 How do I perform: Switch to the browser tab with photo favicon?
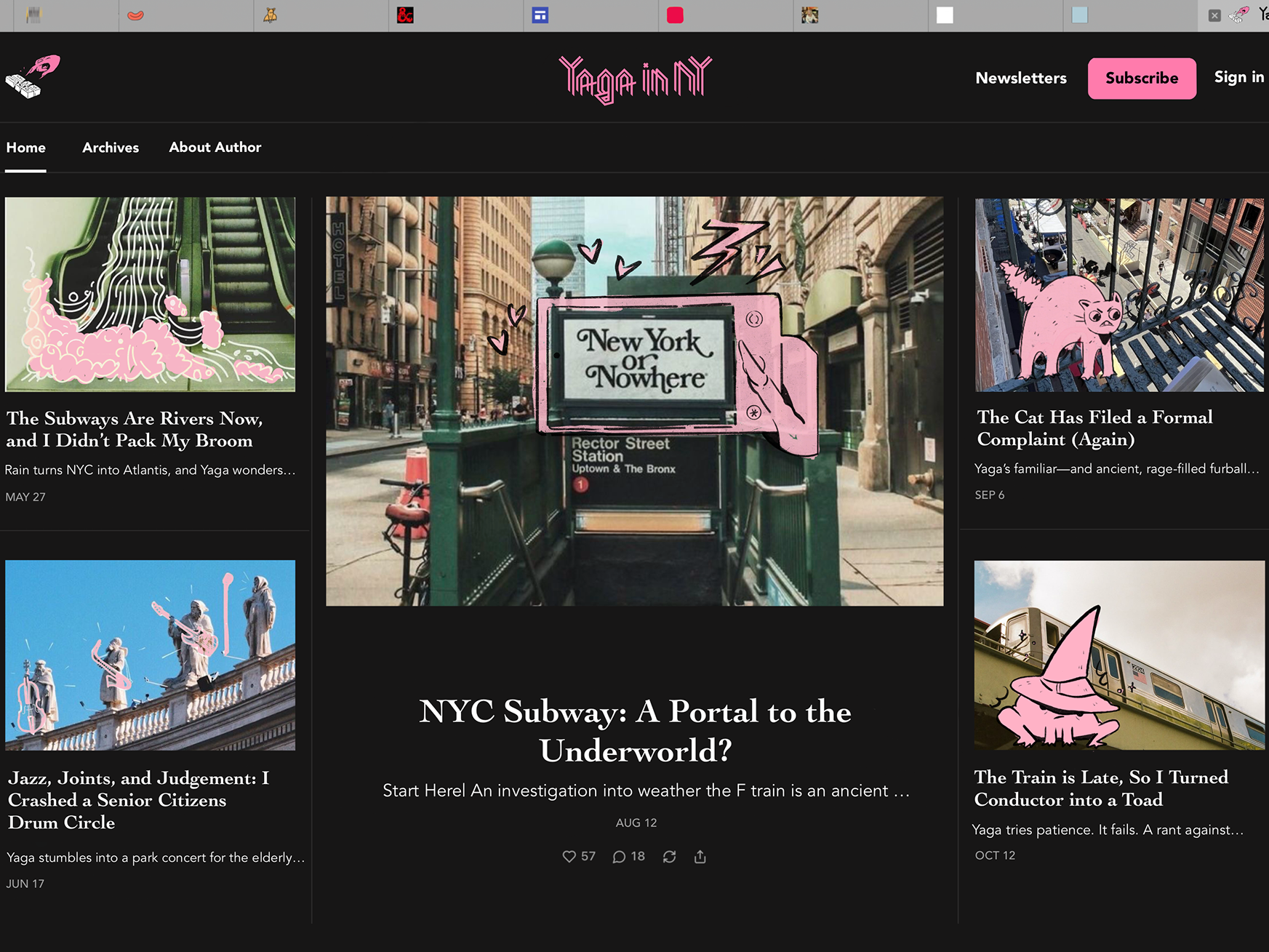click(810, 15)
